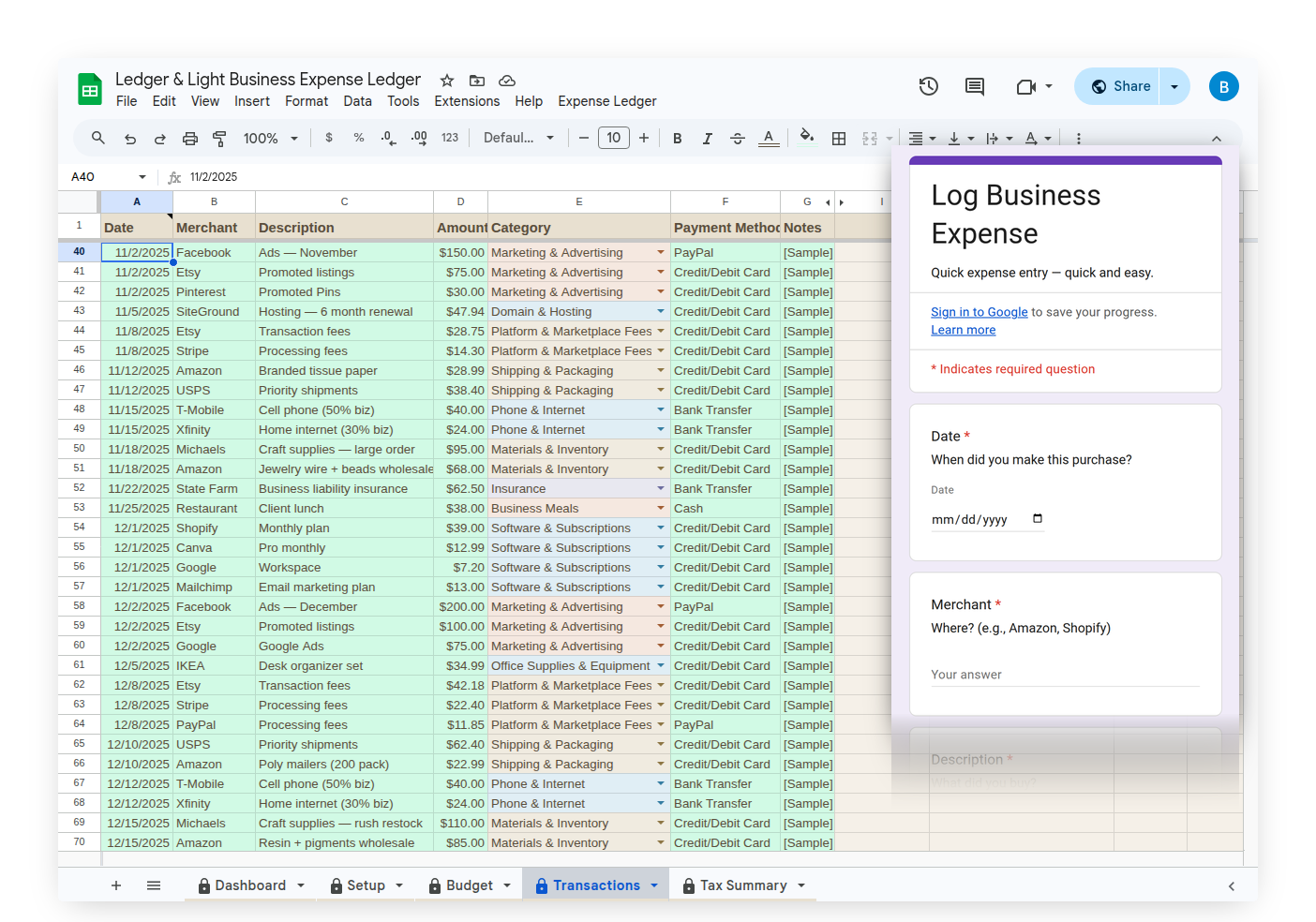Open vertical align options

coord(961,139)
